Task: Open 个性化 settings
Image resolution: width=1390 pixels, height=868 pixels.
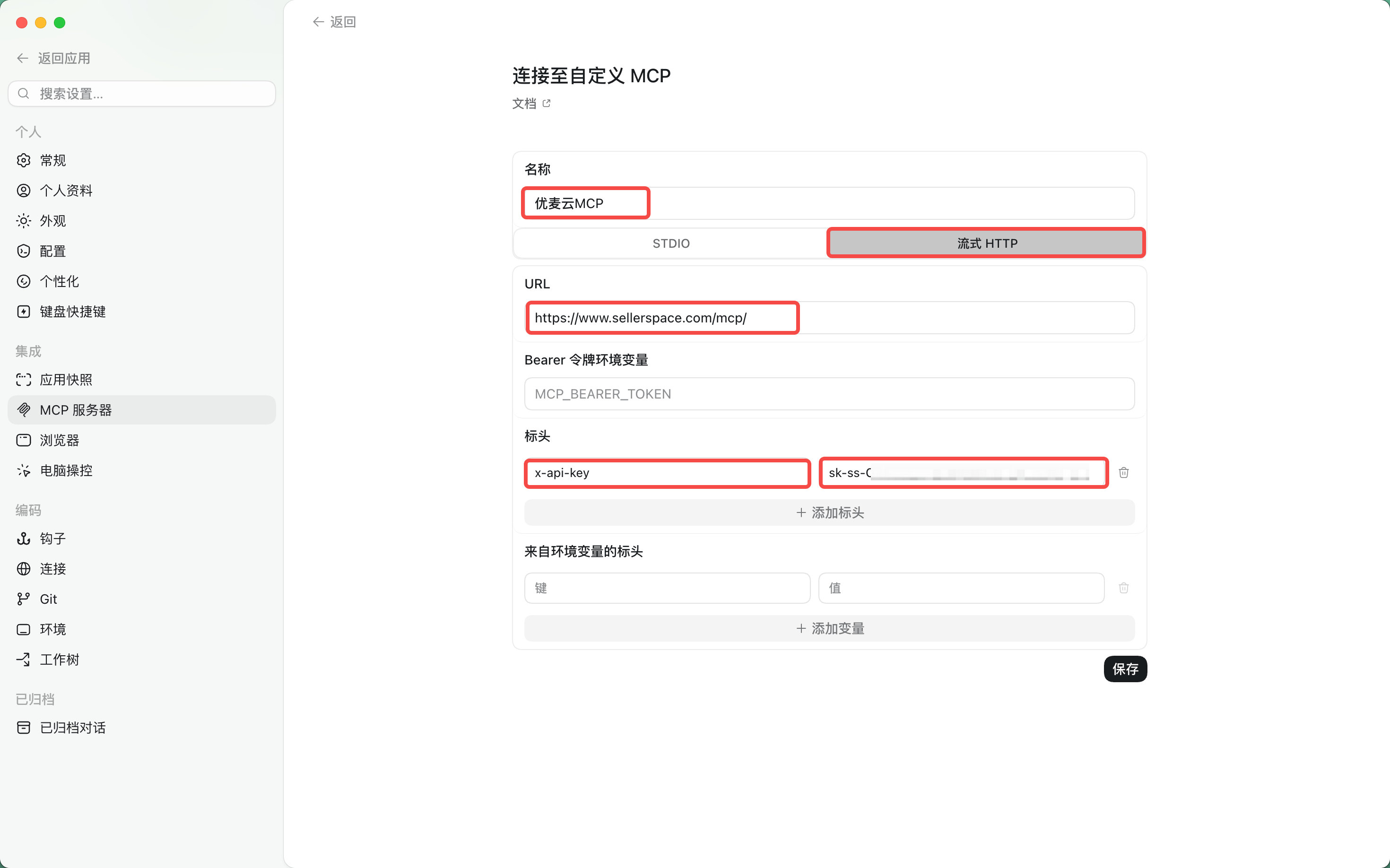Action: click(141, 281)
